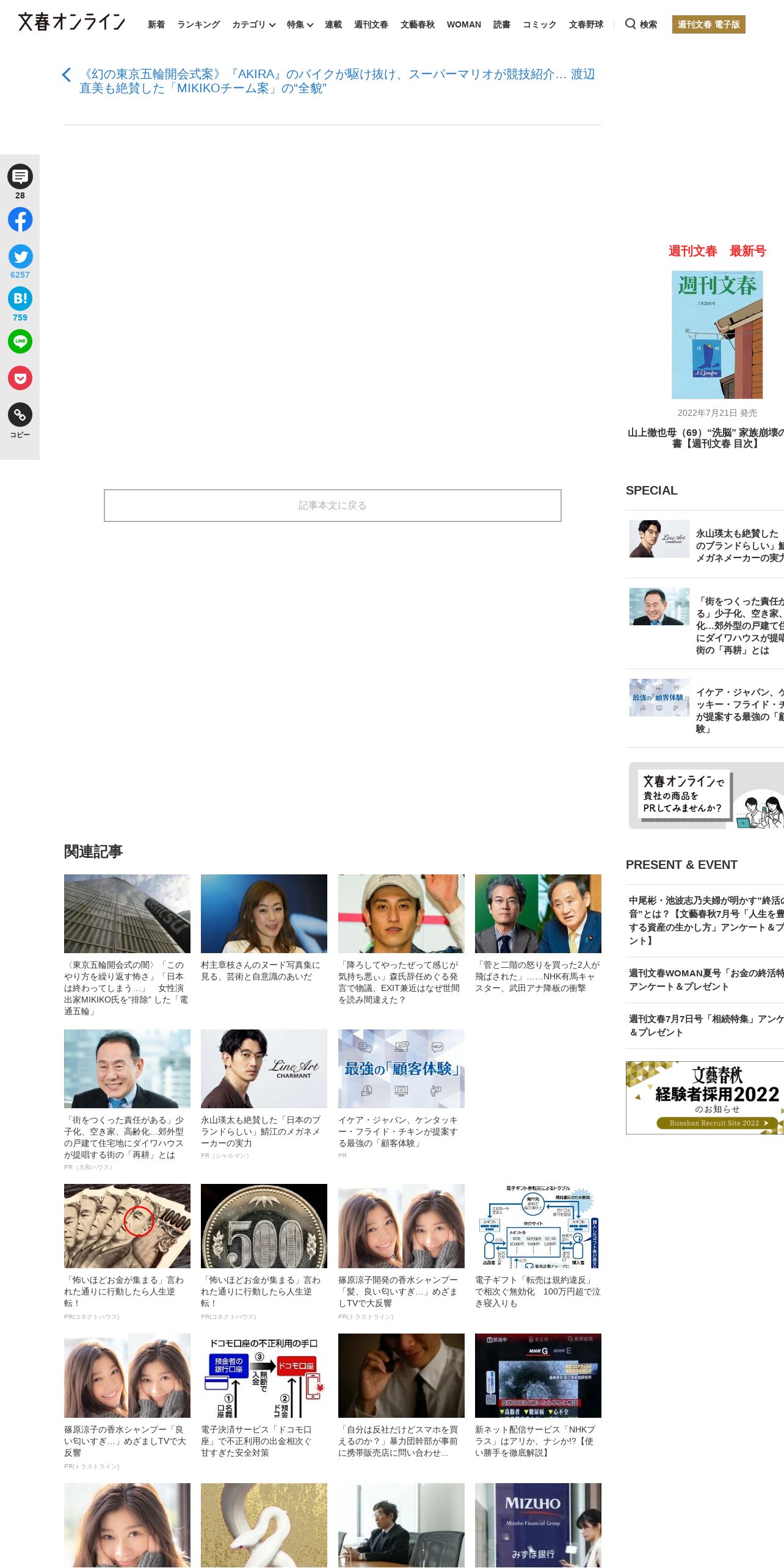This screenshot has width=784, height=1568.
Task: Open the 菅と二階の怒り related article thumbnail
Action: 538,913
